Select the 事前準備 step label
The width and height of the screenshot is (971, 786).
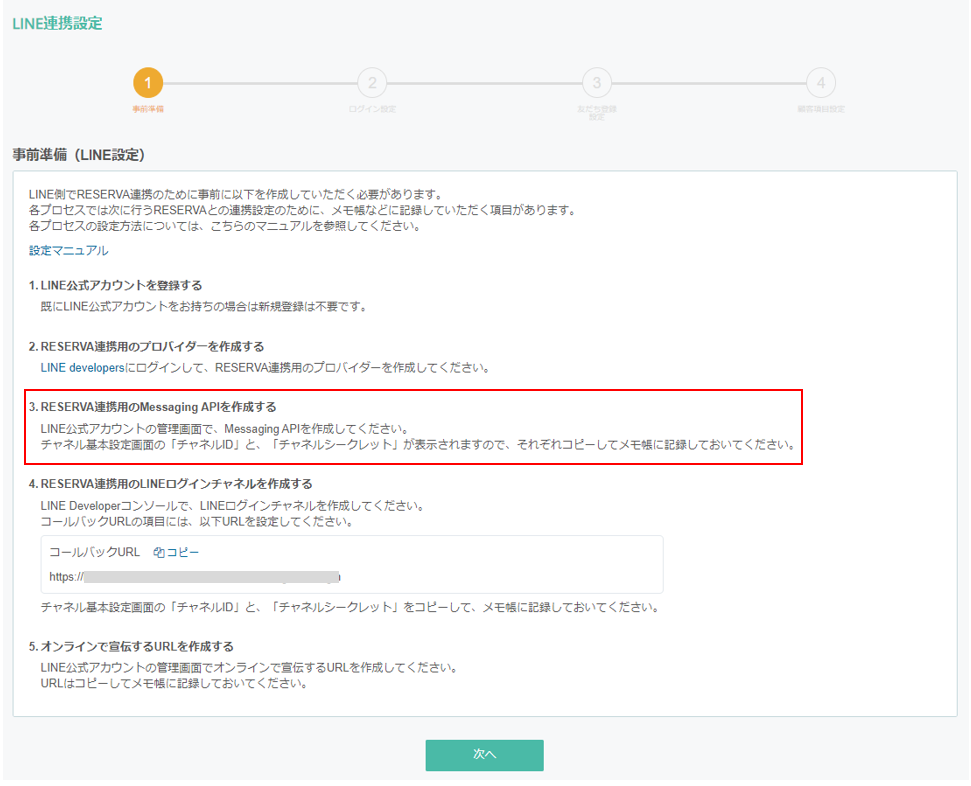tap(148, 108)
